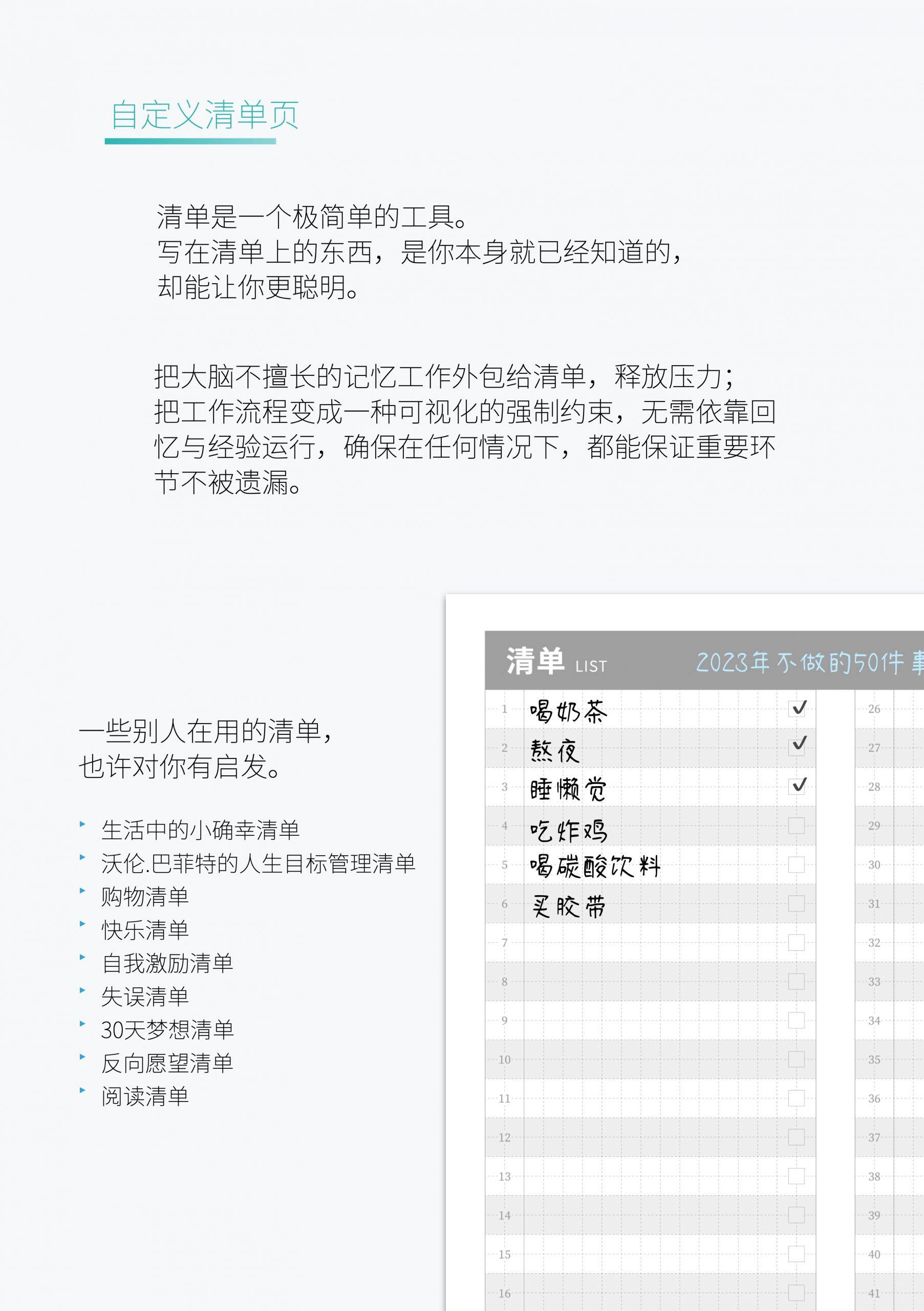
Task: Click the 快乐清单 entry
Action: 145,929
